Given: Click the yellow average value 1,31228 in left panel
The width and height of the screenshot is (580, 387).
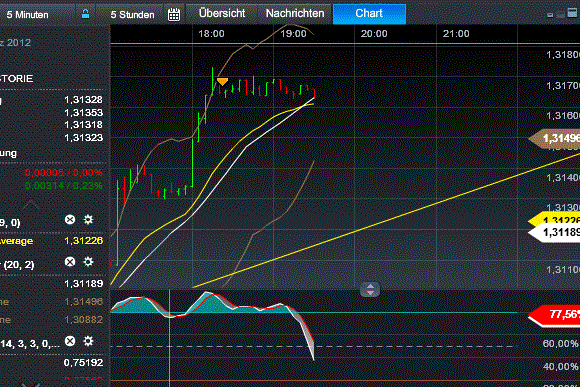Looking at the screenshot, I should (x=83, y=241).
